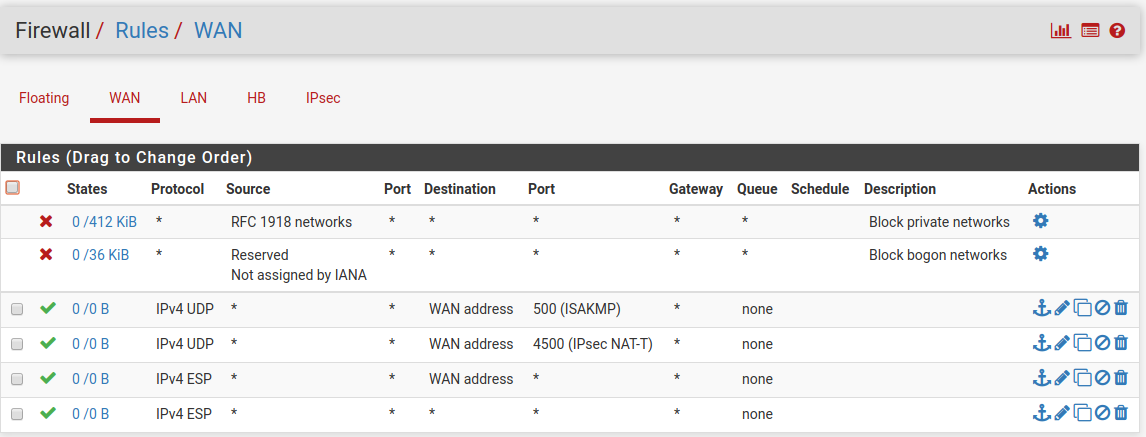
Task: Tick the checkbox for the last ESP rule
Action: pos(17,414)
